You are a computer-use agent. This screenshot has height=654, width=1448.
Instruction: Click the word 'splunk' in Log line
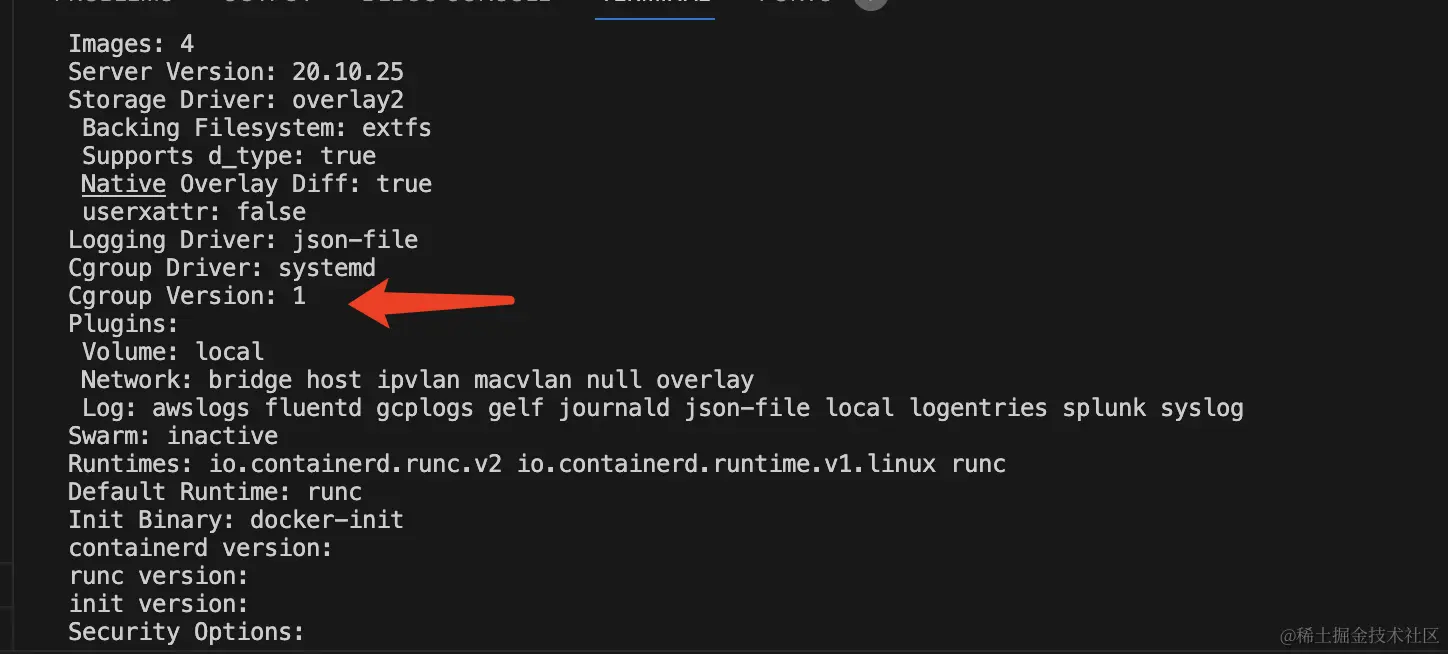click(x=1104, y=408)
